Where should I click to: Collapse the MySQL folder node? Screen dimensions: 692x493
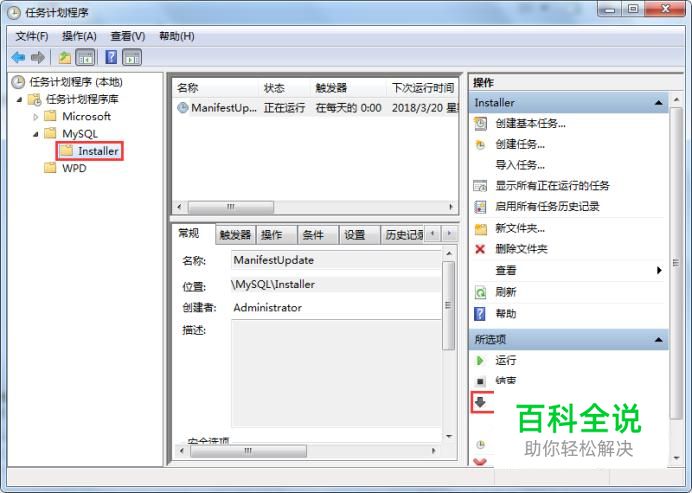36,134
